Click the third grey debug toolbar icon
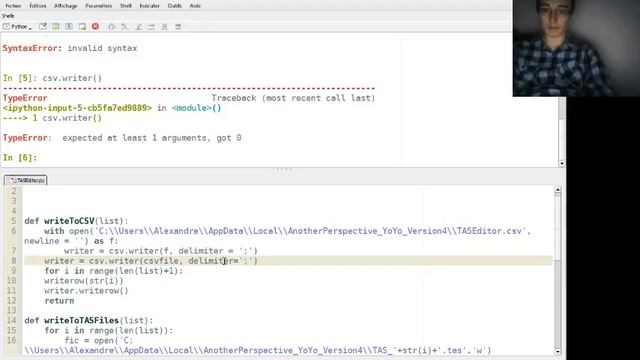 click(x=139, y=27)
